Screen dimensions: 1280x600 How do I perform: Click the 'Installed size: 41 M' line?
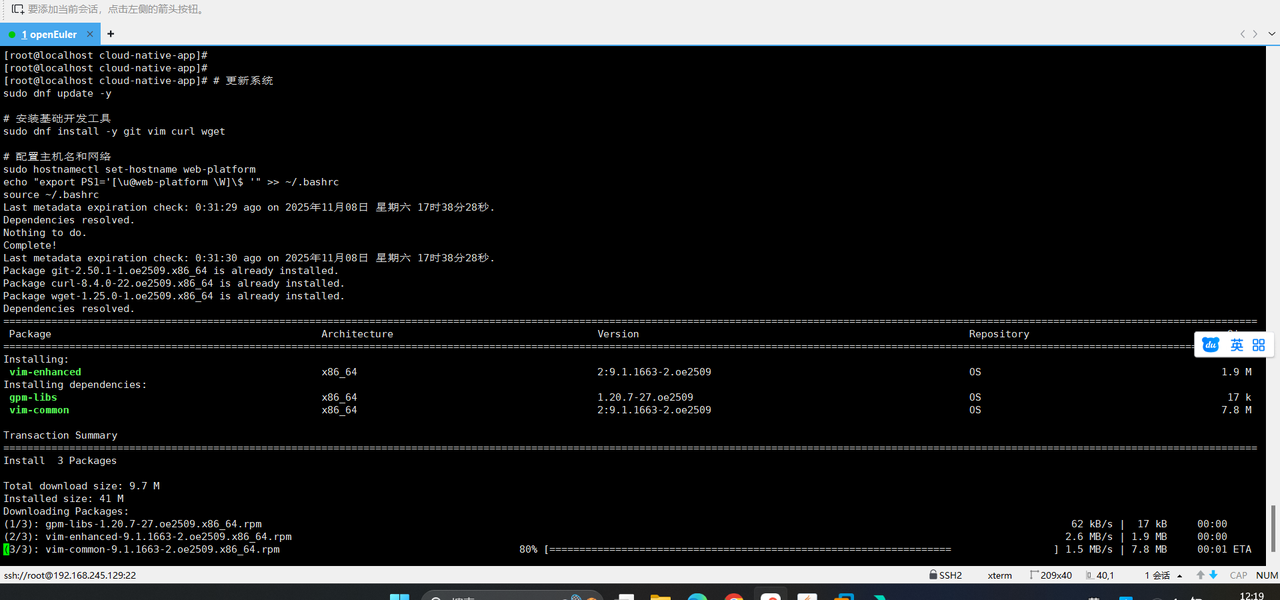63,498
